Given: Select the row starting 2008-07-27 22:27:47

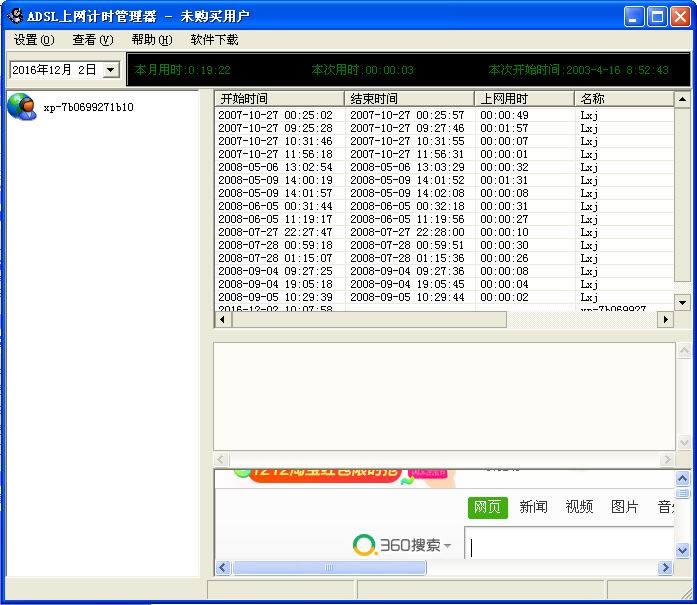Looking at the screenshot, I should click(x=444, y=232).
